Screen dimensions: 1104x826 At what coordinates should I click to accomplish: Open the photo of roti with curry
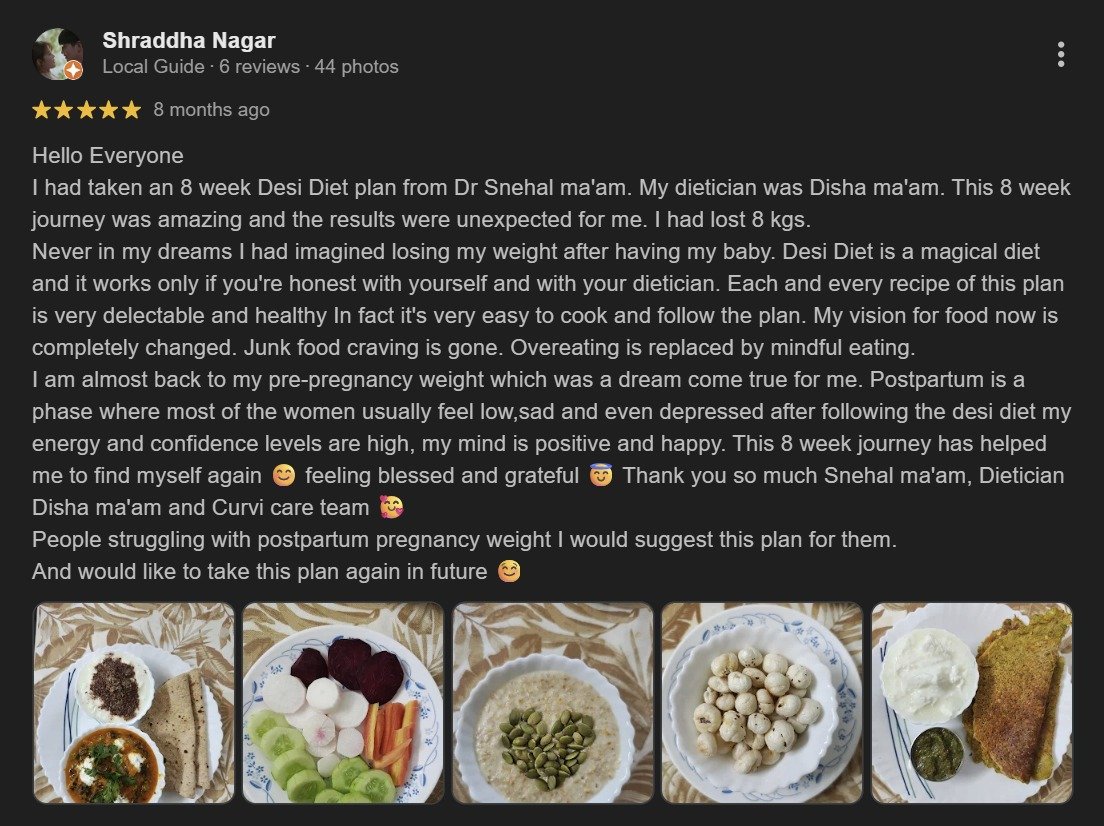click(x=134, y=702)
